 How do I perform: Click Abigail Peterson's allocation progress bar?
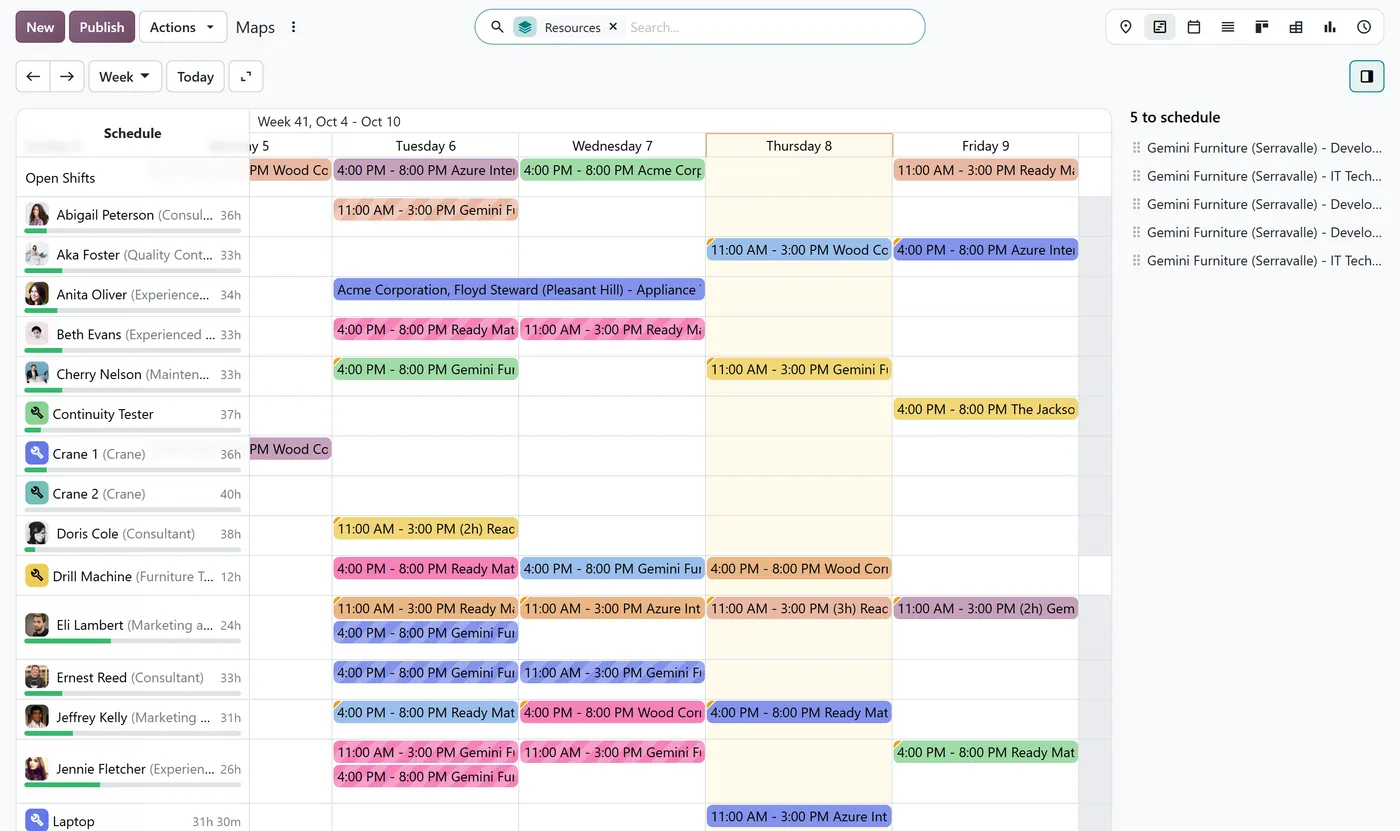[133, 230]
